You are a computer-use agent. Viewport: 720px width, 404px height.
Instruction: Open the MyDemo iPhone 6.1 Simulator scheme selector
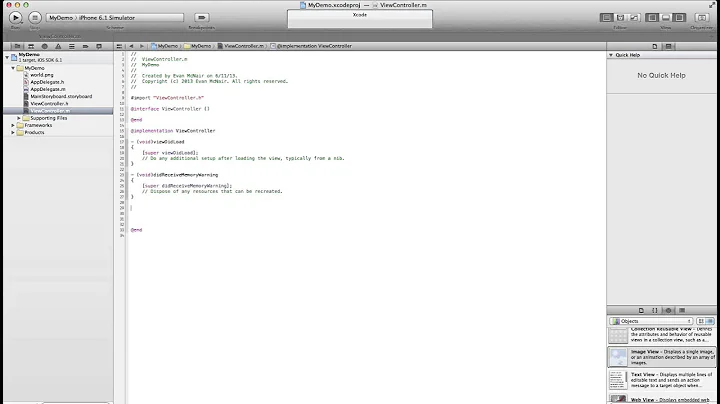(x=115, y=17)
